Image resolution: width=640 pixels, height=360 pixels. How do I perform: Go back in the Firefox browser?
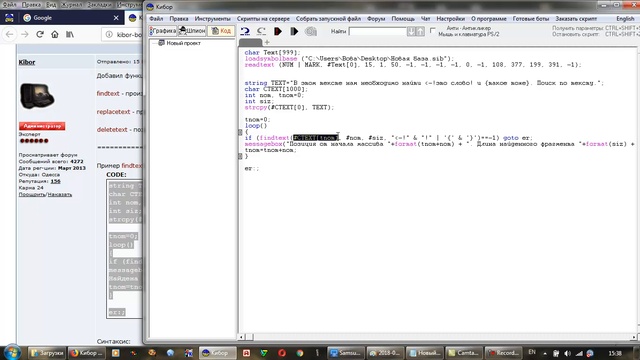coord(10,34)
